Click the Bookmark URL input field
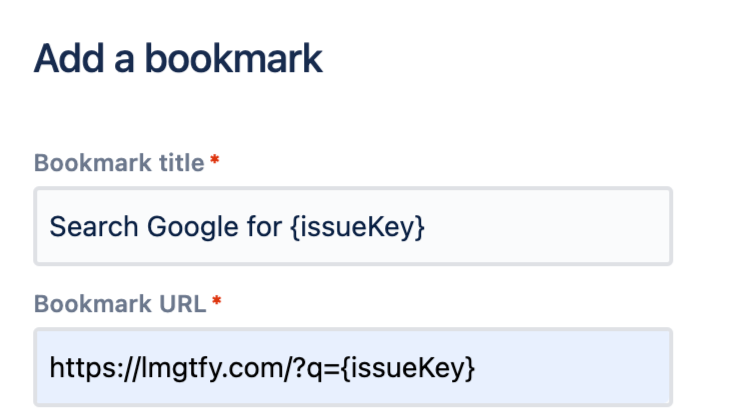This screenshot has height=415, width=730. [x=353, y=368]
